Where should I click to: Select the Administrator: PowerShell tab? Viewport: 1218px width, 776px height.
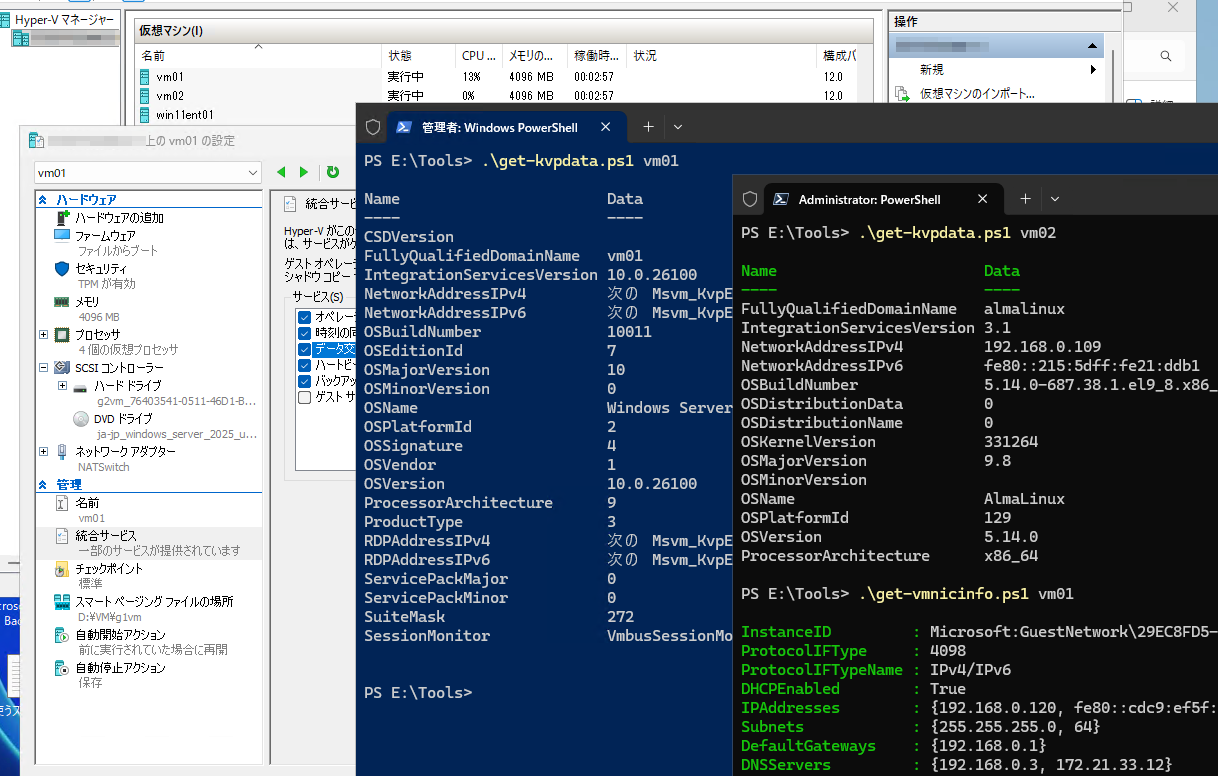pyautogui.click(x=883, y=199)
